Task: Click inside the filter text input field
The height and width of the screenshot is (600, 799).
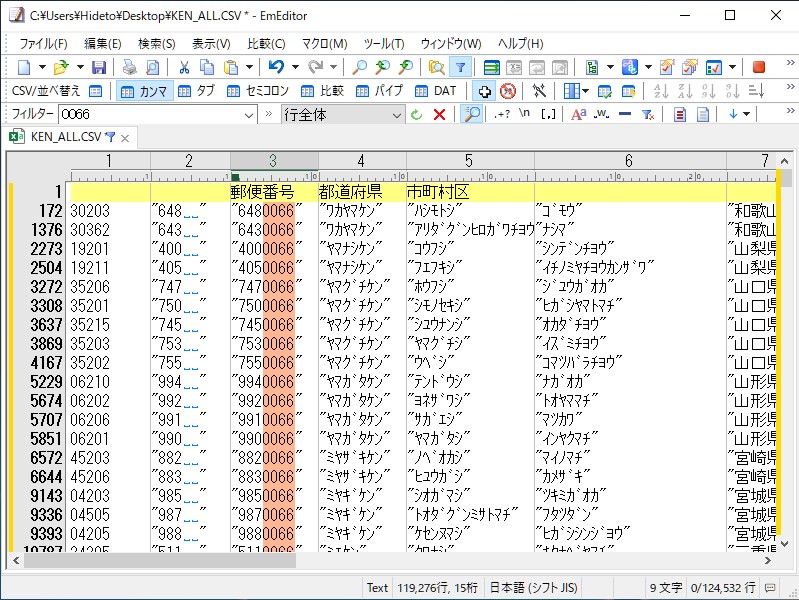Action: click(150, 115)
